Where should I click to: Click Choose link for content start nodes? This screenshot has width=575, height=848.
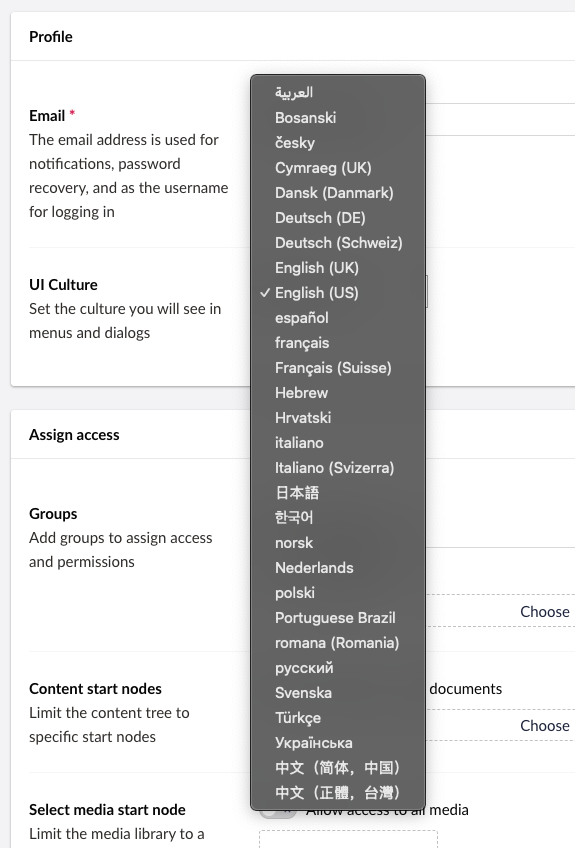544,726
